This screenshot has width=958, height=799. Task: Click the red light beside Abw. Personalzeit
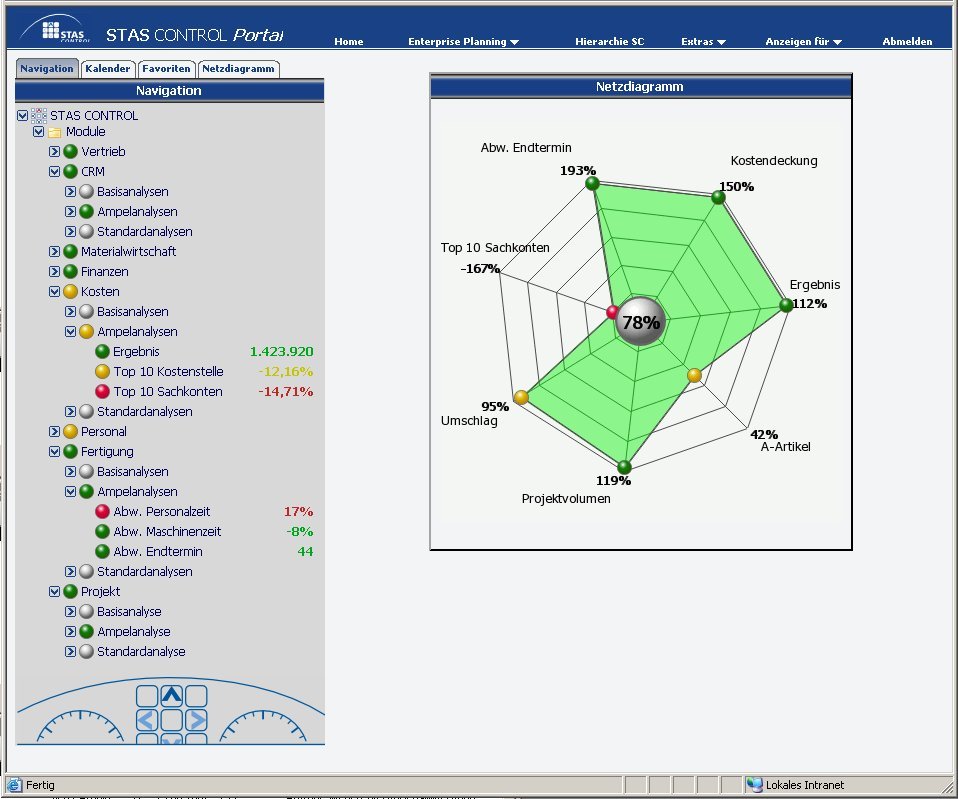point(103,511)
